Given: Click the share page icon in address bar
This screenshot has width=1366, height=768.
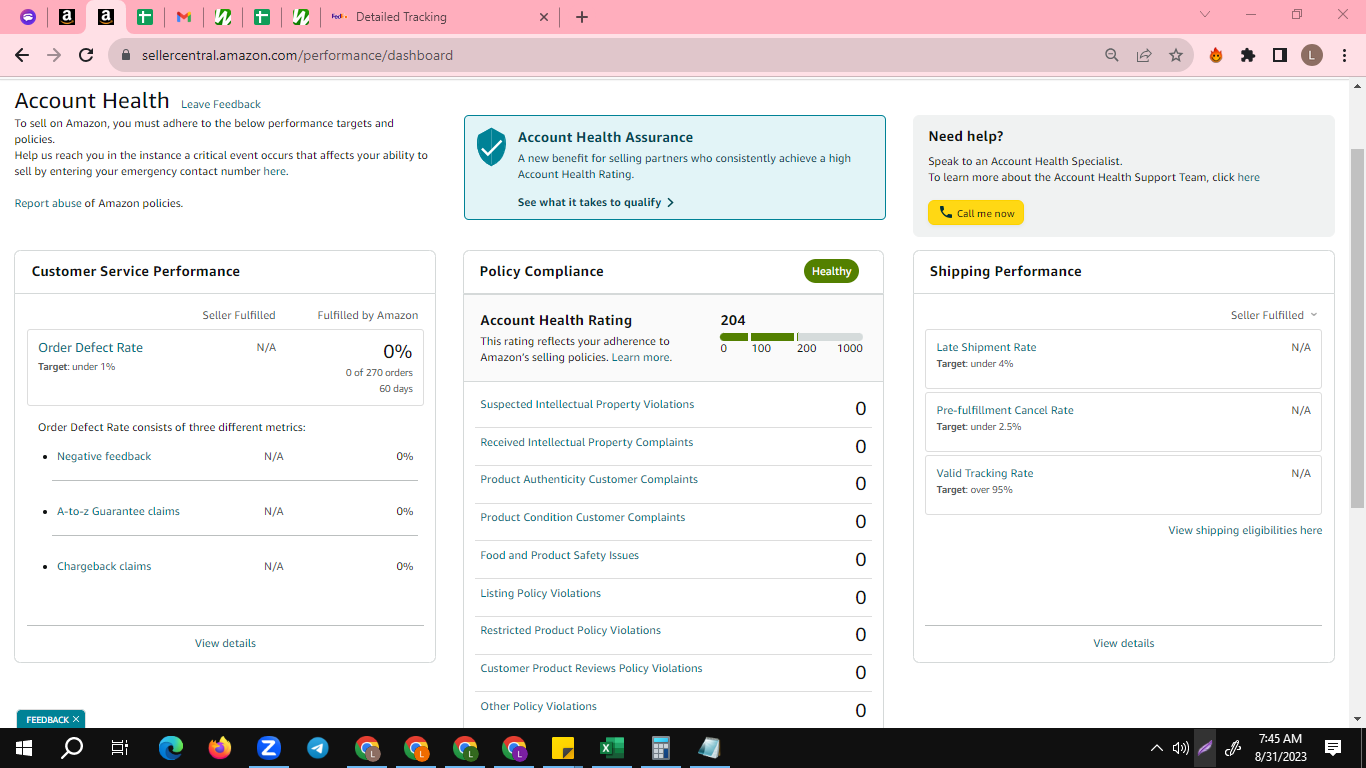Looking at the screenshot, I should click(1144, 56).
